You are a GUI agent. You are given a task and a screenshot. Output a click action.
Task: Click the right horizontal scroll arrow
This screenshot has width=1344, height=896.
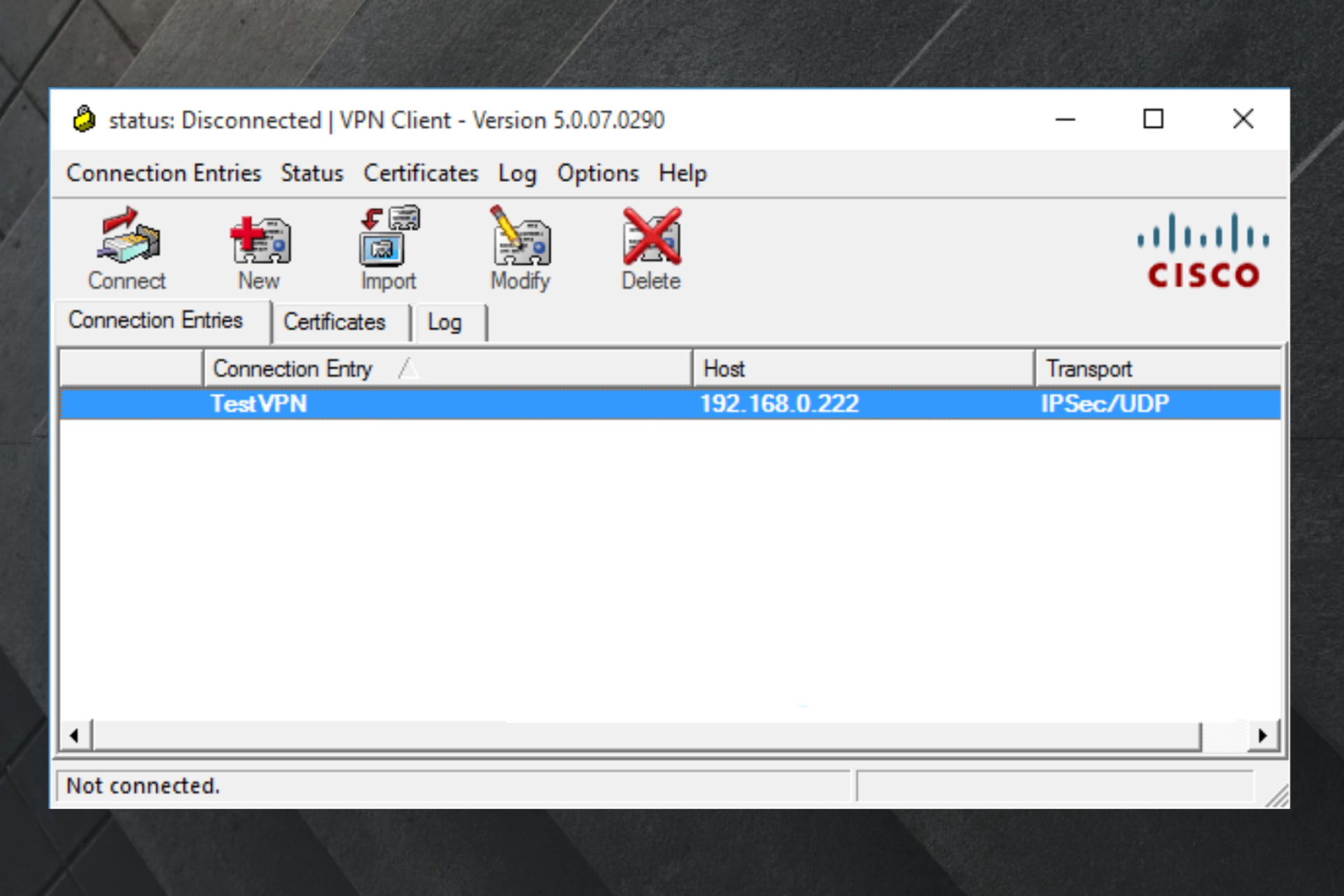(1263, 735)
